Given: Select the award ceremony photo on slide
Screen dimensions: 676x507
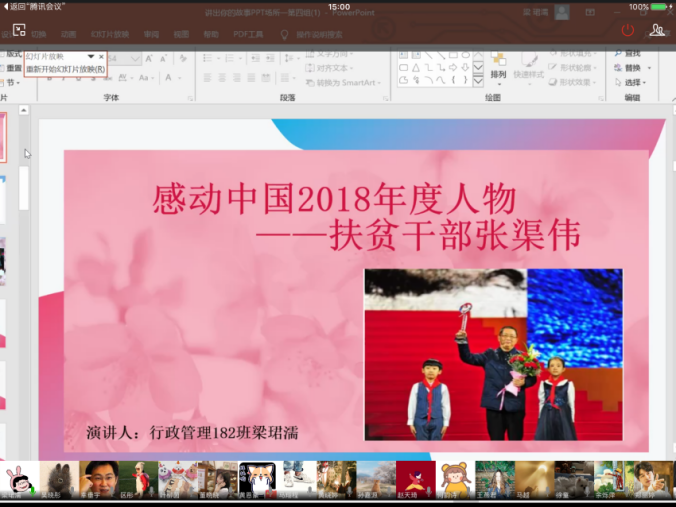Looking at the screenshot, I should [493, 354].
